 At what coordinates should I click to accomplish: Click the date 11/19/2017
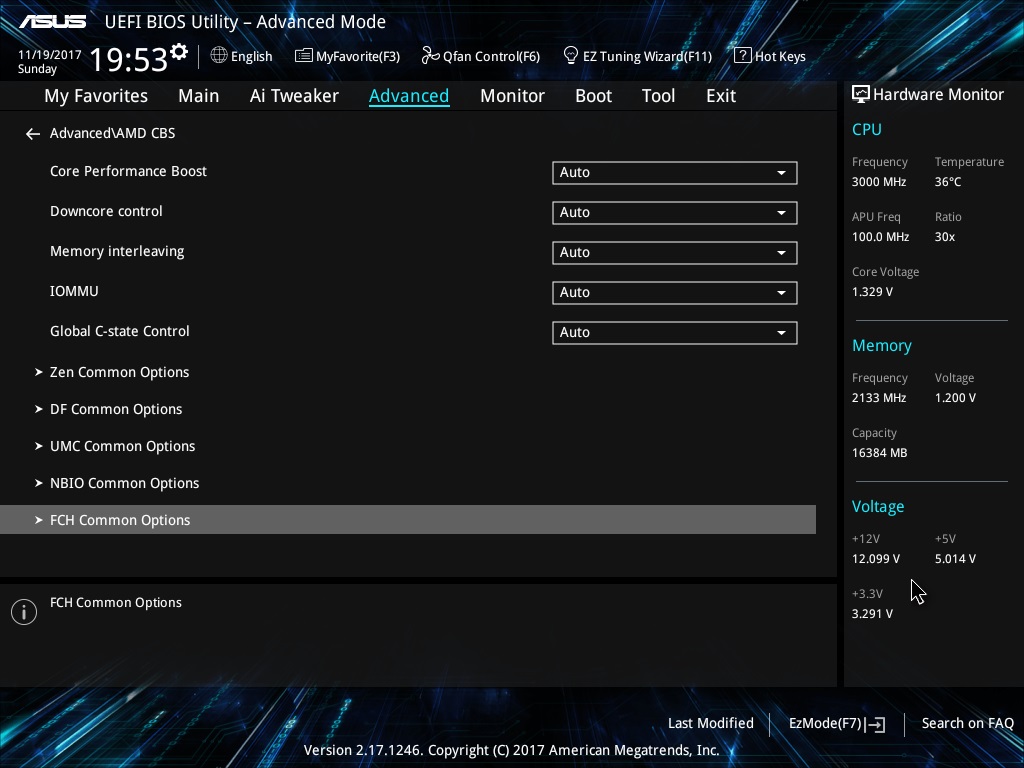[50, 55]
